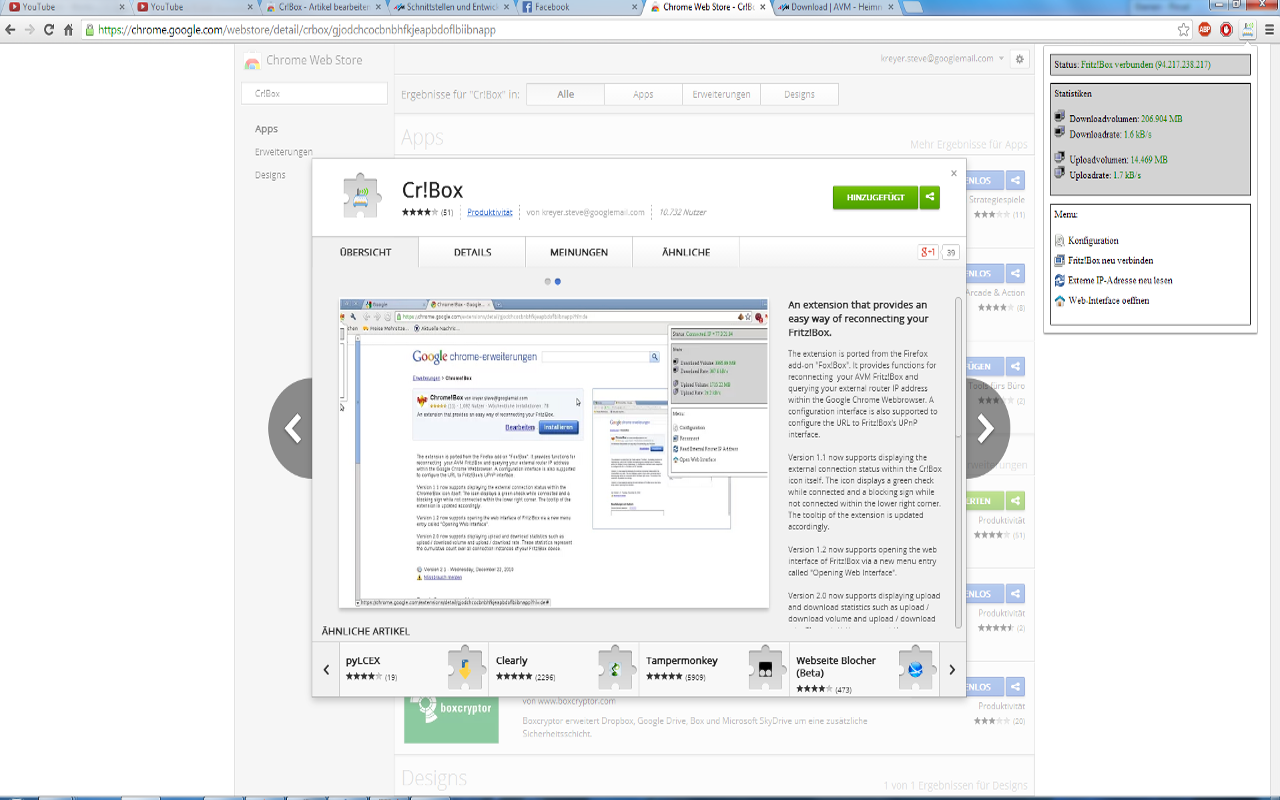Viewport: 1280px width, 800px height.
Task: Click the Cr!Box star rating
Action: [x=419, y=213]
